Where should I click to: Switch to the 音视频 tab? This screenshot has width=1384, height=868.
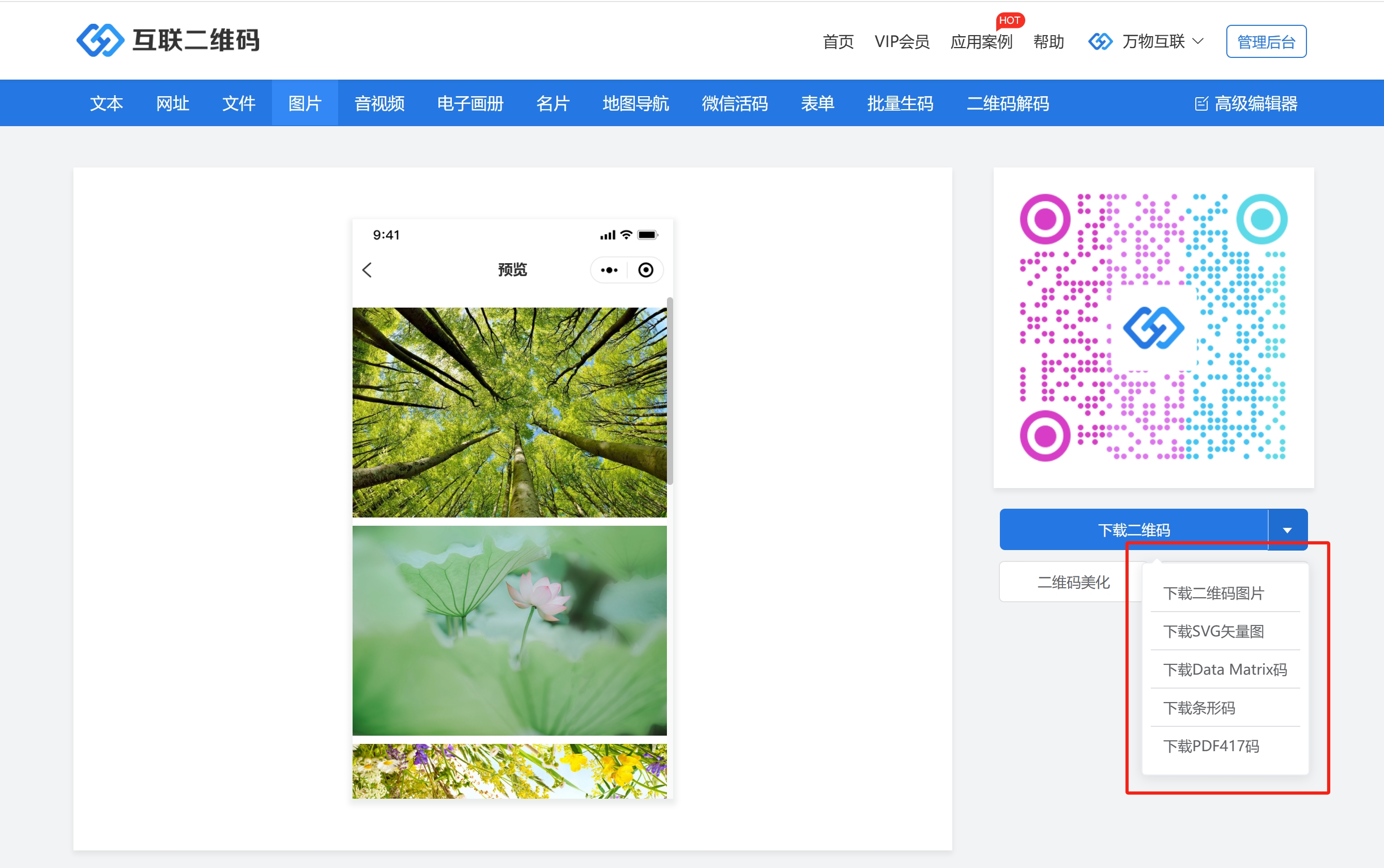click(x=379, y=103)
